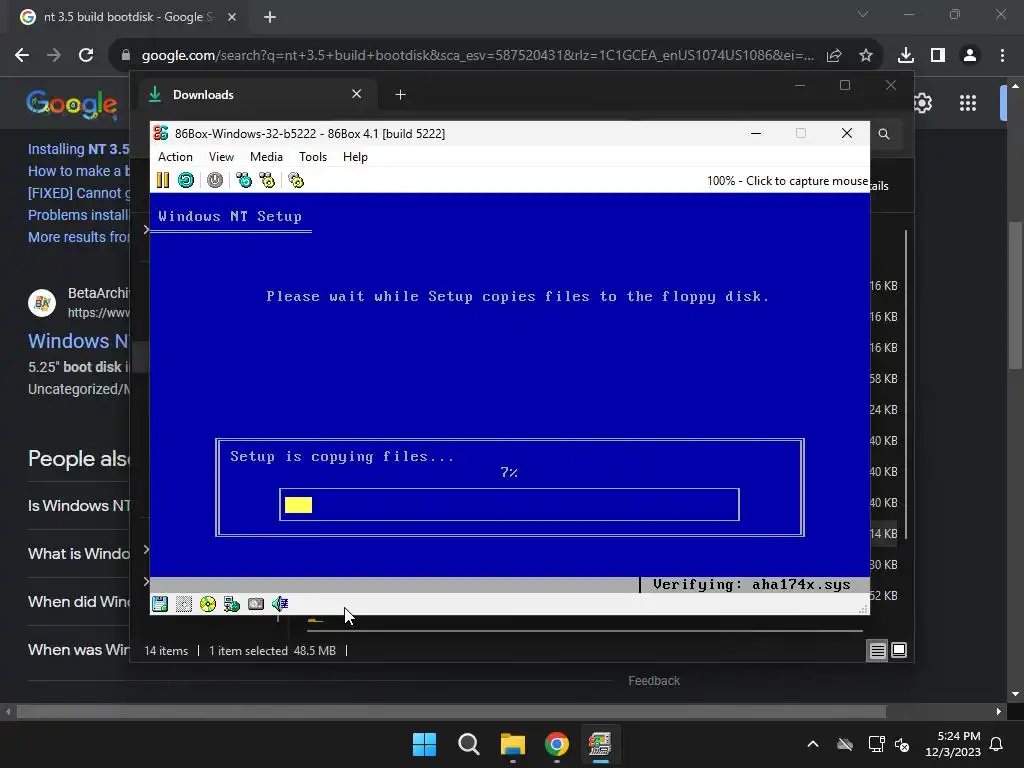Click the hard disk status icon
Screen dimensions: 1024x768
pyautogui.click(x=256, y=604)
